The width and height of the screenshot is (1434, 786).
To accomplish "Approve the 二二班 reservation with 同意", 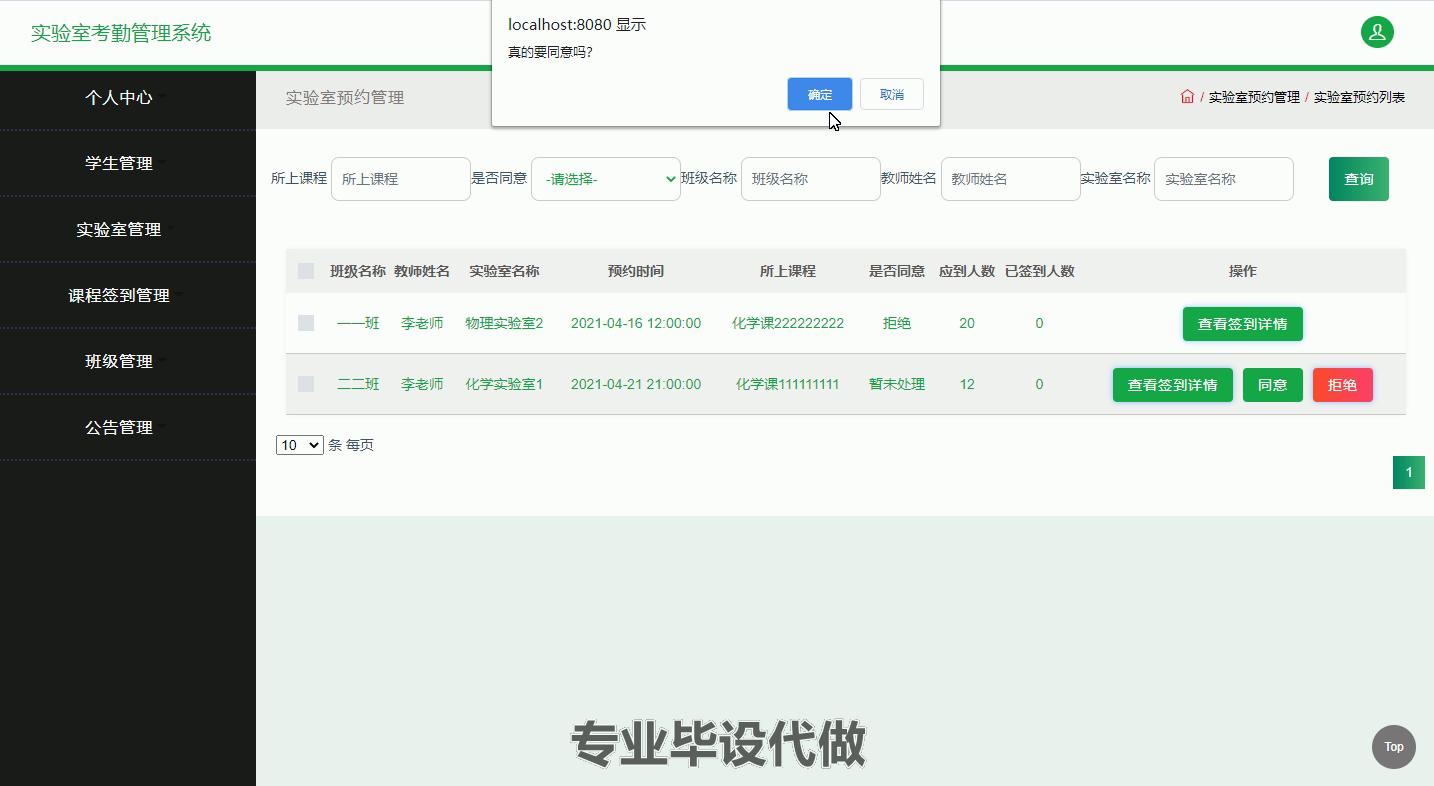I will (x=1273, y=385).
